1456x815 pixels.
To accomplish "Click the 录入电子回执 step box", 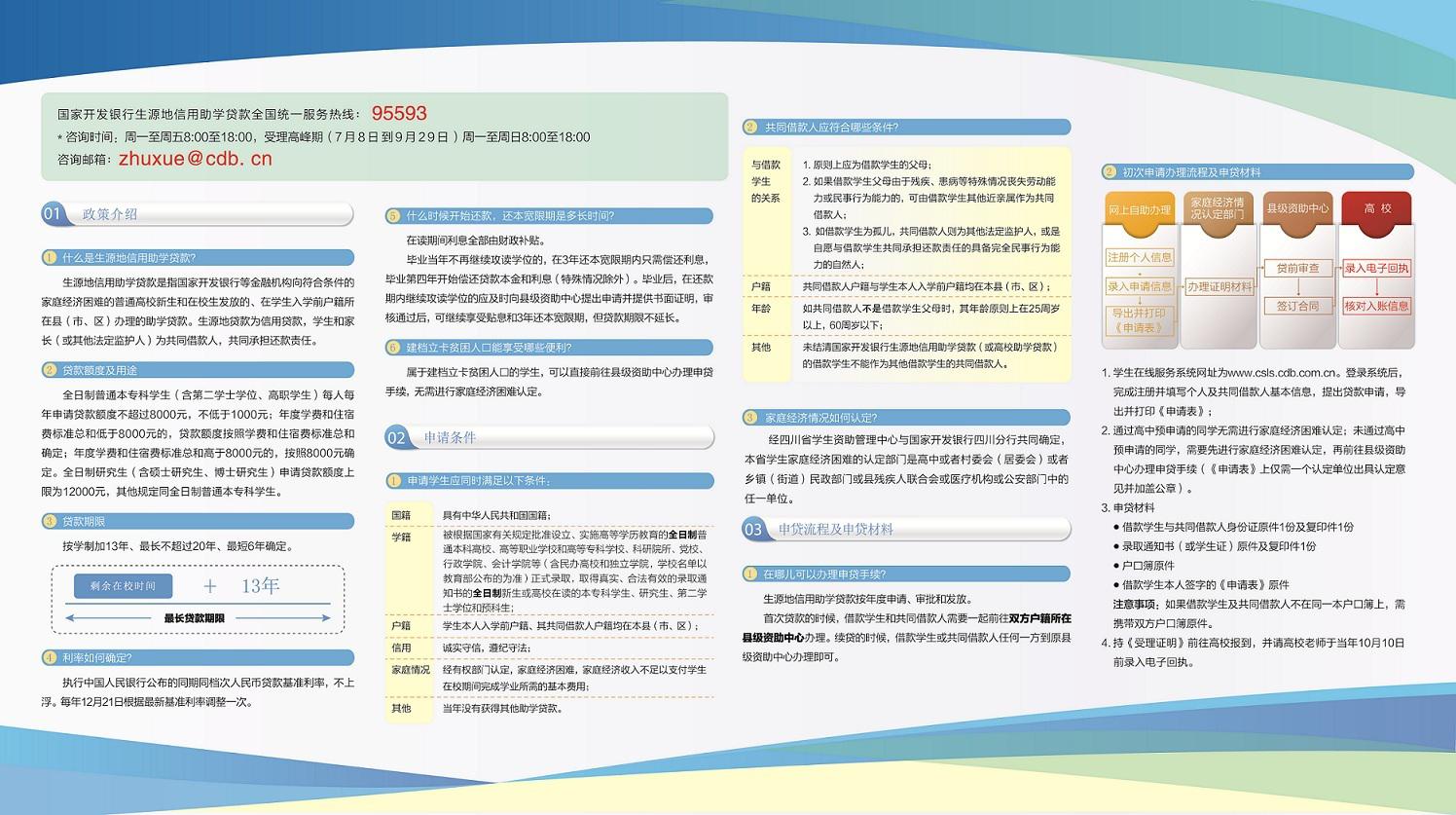I will (x=1376, y=268).
